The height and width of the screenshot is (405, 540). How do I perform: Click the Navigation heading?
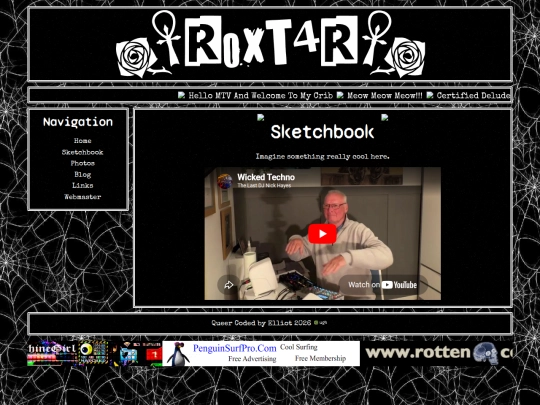click(78, 122)
